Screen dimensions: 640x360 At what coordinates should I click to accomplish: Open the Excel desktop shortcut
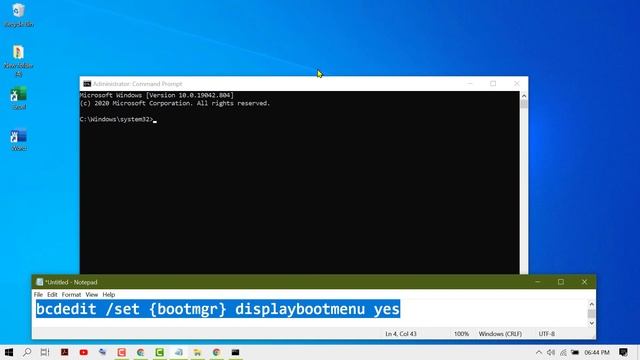[18, 98]
